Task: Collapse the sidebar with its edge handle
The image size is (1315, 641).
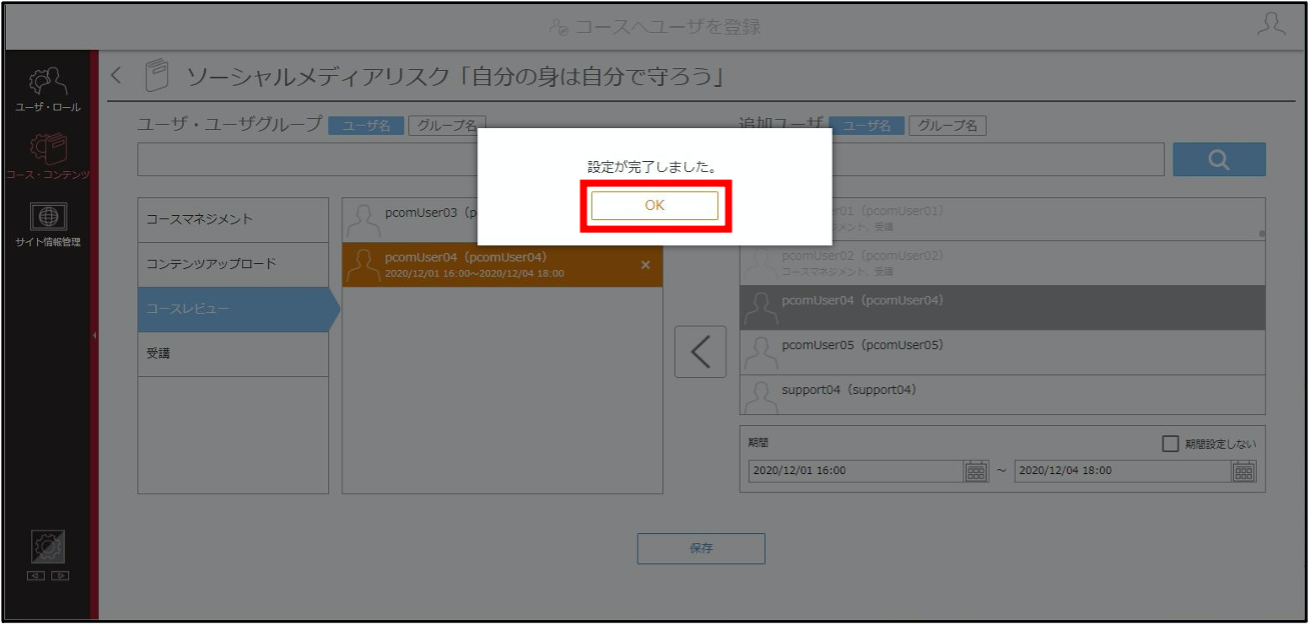Action: tap(94, 335)
